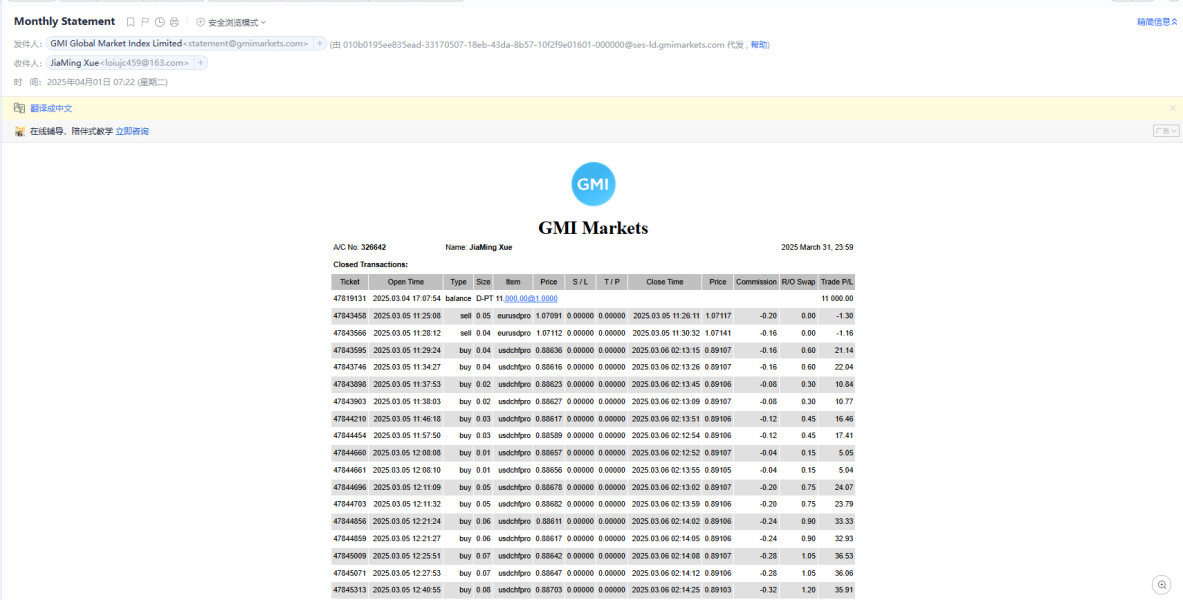Click the Commission column header
Image resolution: width=1183 pixels, height=600 pixels.
pyautogui.click(x=756, y=282)
